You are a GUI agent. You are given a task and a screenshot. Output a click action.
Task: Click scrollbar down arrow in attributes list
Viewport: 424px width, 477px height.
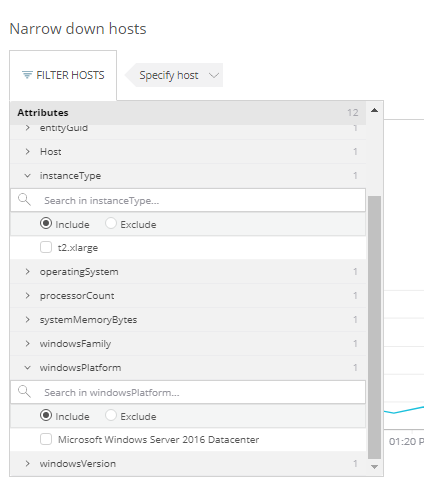(x=374, y=467)
